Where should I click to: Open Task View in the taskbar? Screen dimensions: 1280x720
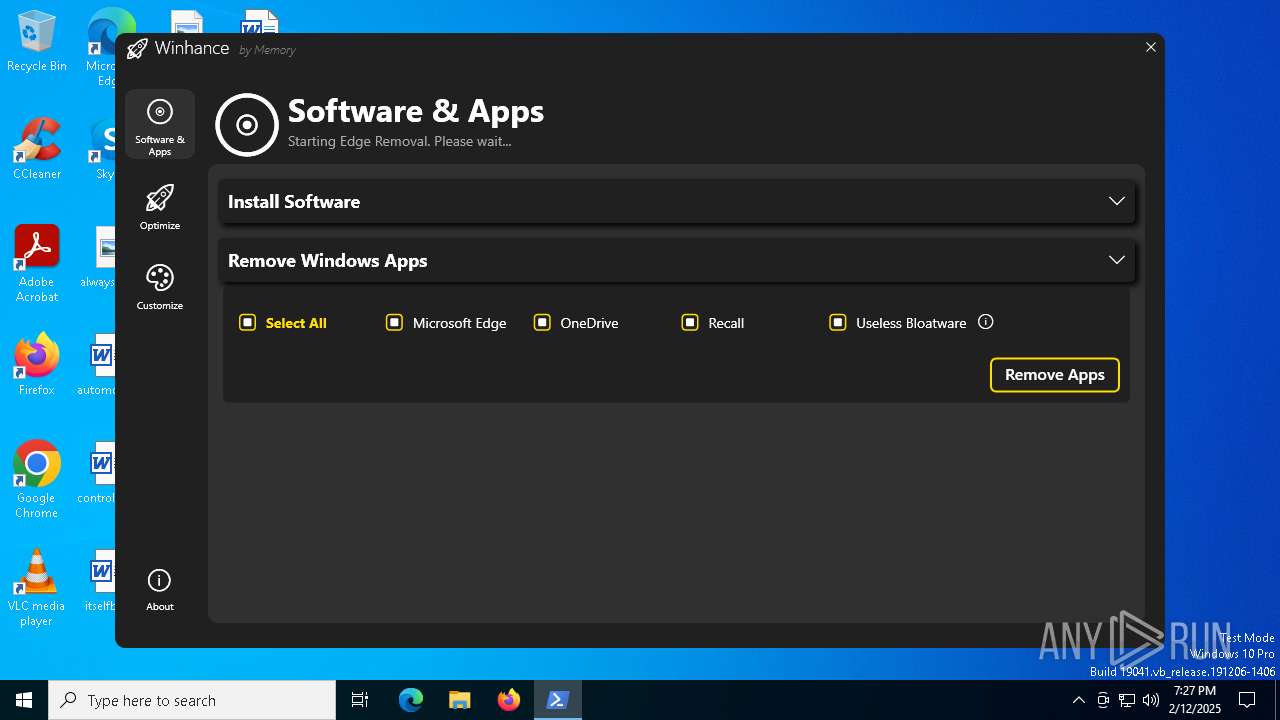pos(360,700)
